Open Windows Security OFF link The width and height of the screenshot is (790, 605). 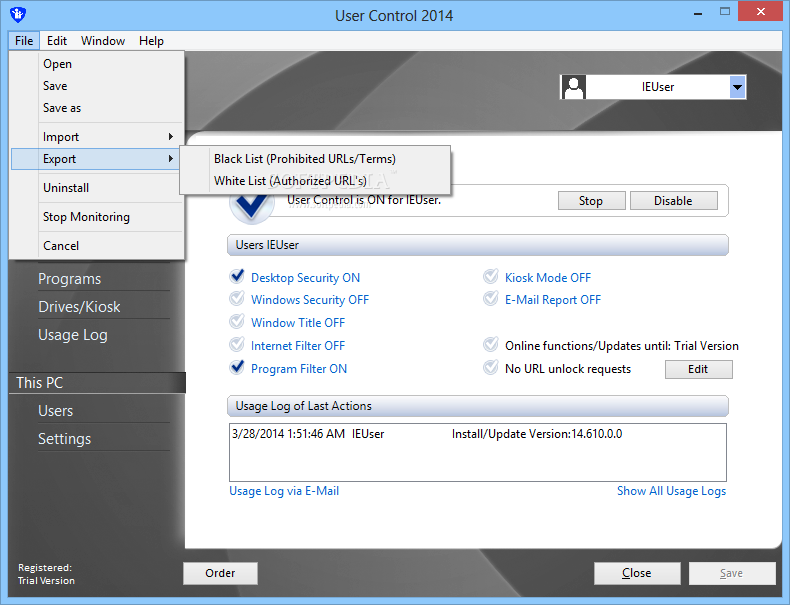(310, 300)
